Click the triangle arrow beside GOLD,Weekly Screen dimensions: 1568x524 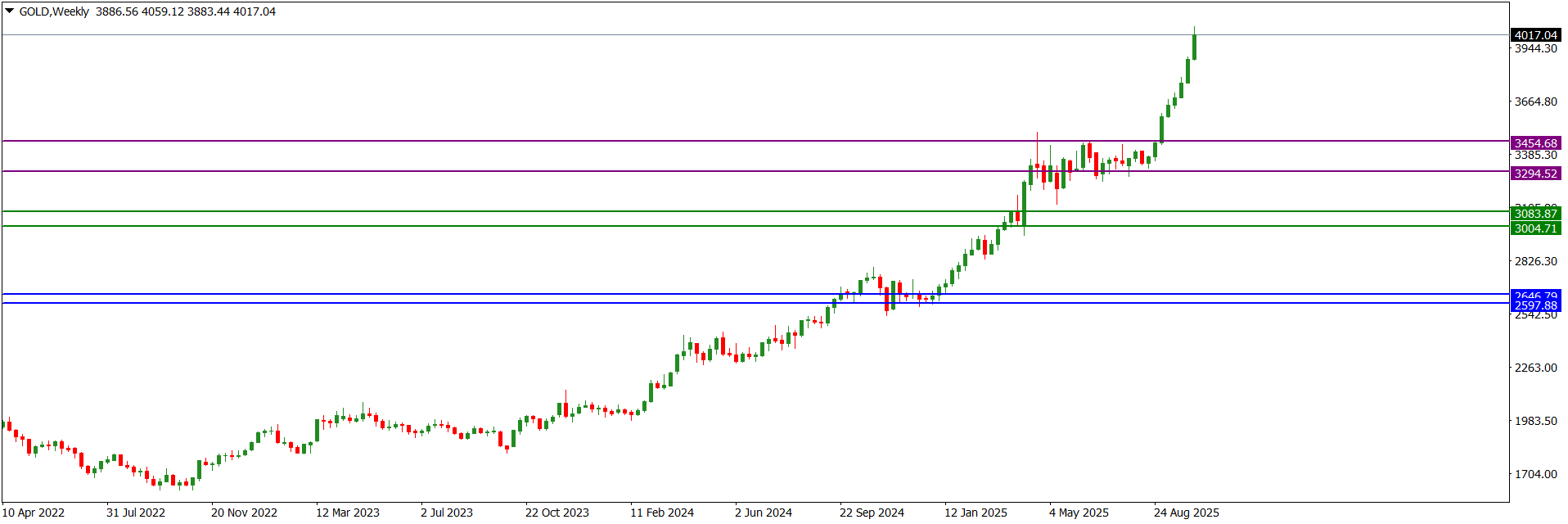(x=10, y=11)
